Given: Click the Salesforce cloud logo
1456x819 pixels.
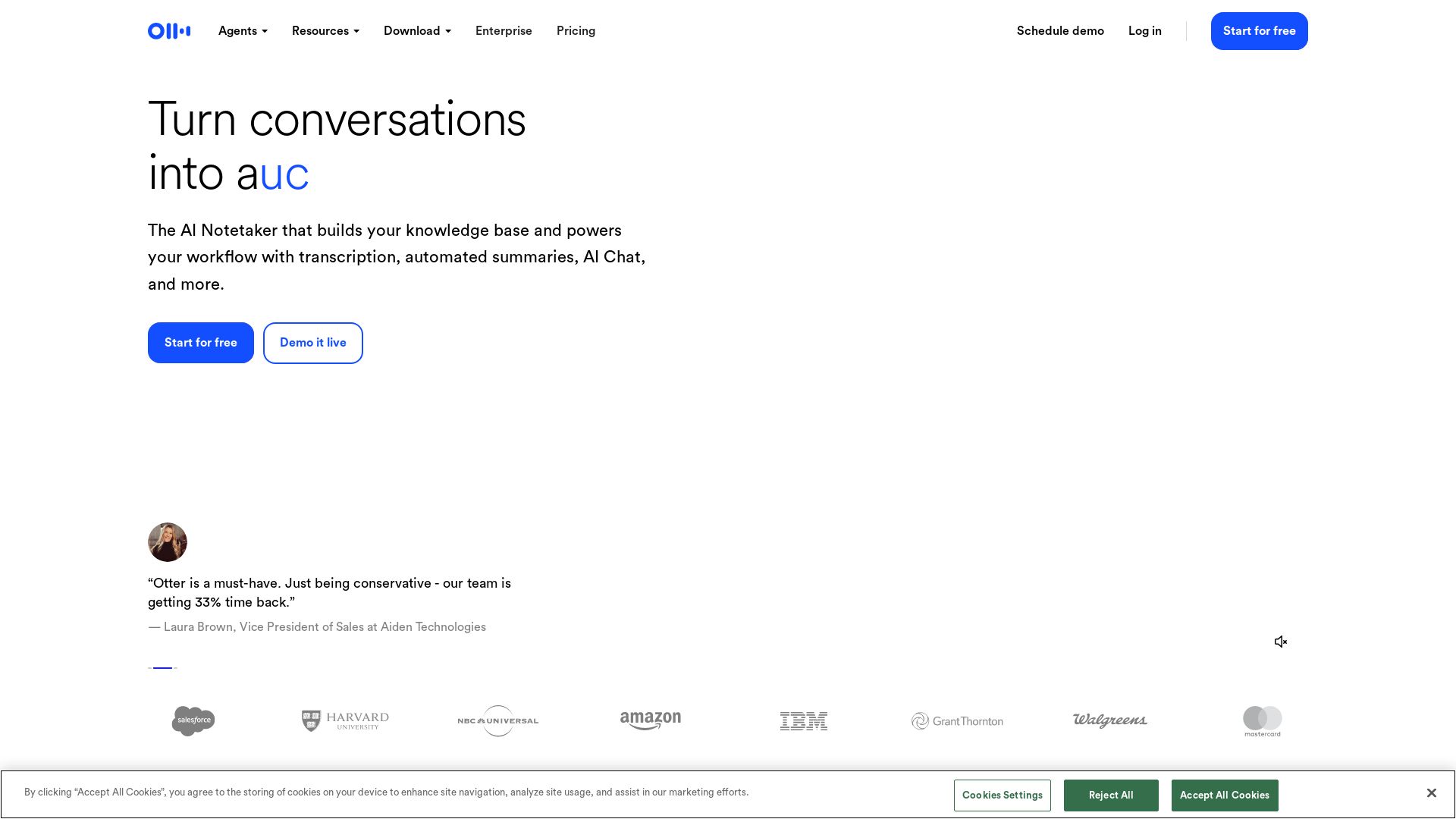Looking at the screenshot, I should pos(193,720).
